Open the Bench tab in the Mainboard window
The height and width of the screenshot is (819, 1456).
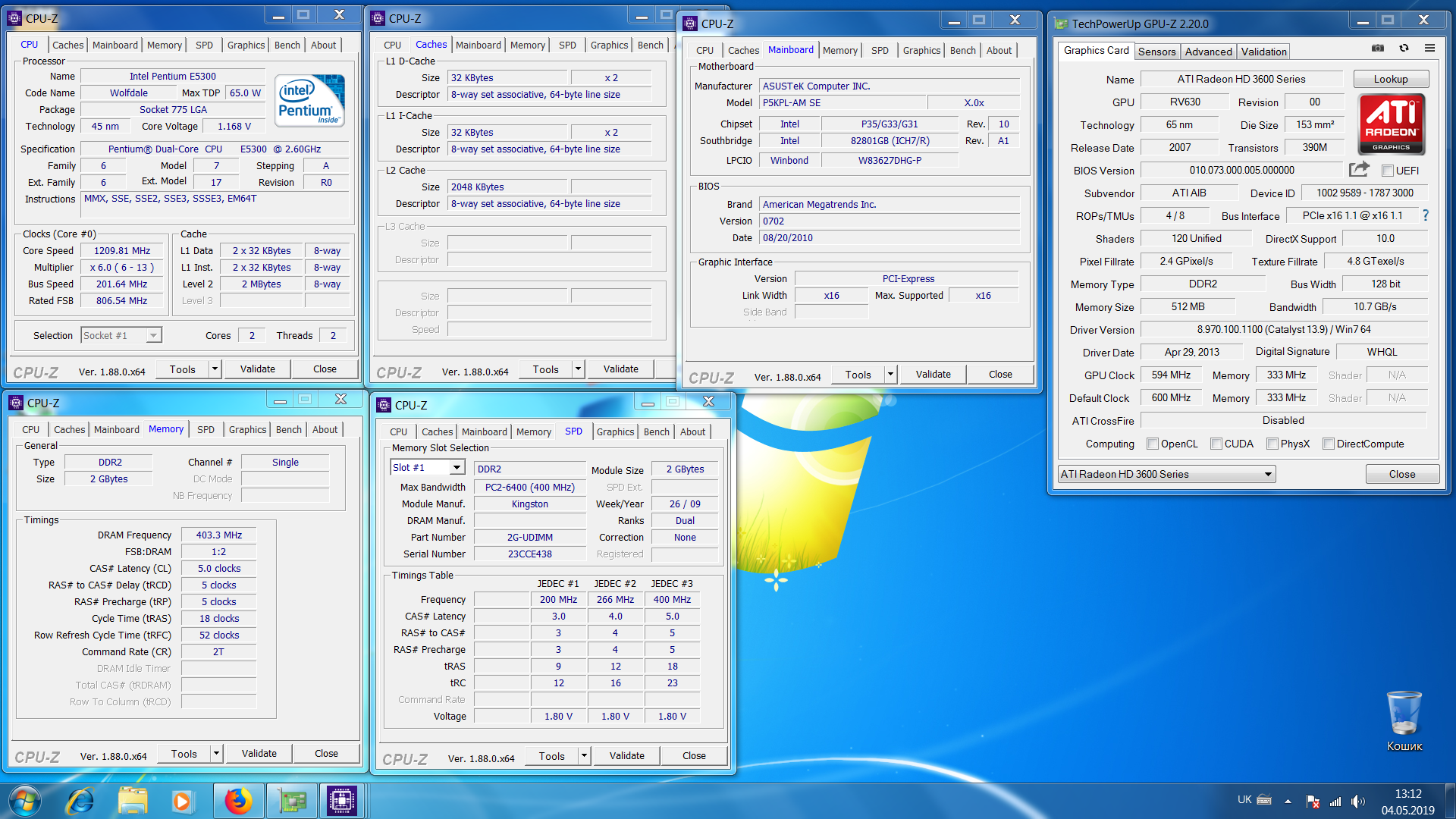pyautogui.click(x=962, y=50)
